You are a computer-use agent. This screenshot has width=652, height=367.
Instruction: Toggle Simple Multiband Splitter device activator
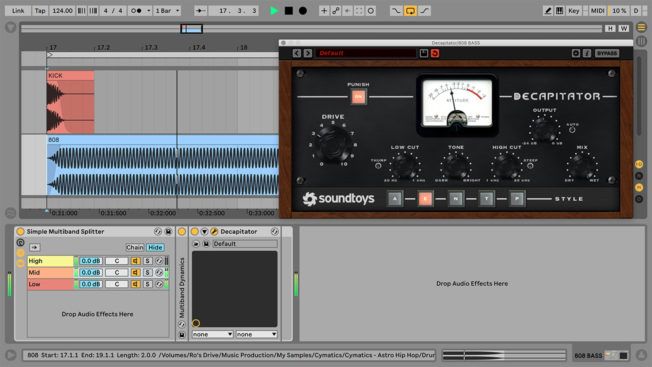click(x=20, y=232)
